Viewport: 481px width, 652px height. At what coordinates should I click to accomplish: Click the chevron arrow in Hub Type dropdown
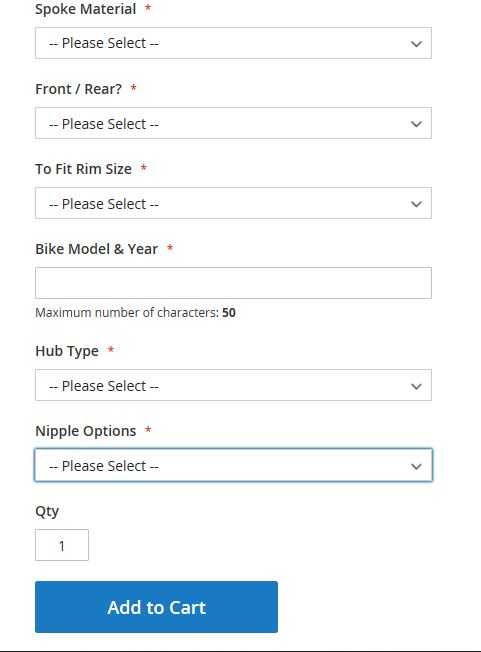pos(416,386)
